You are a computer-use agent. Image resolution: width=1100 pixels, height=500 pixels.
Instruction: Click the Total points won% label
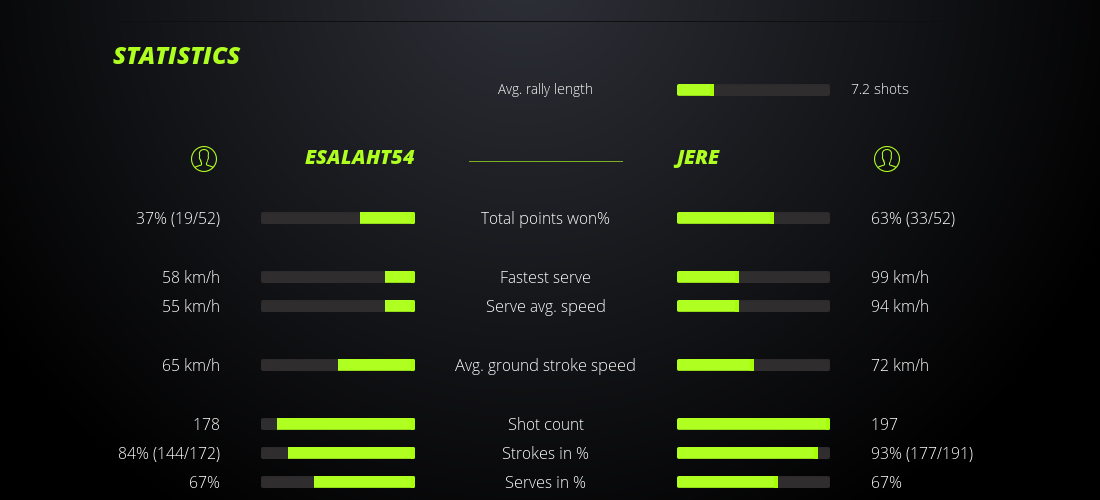click(x=545, y=218)
